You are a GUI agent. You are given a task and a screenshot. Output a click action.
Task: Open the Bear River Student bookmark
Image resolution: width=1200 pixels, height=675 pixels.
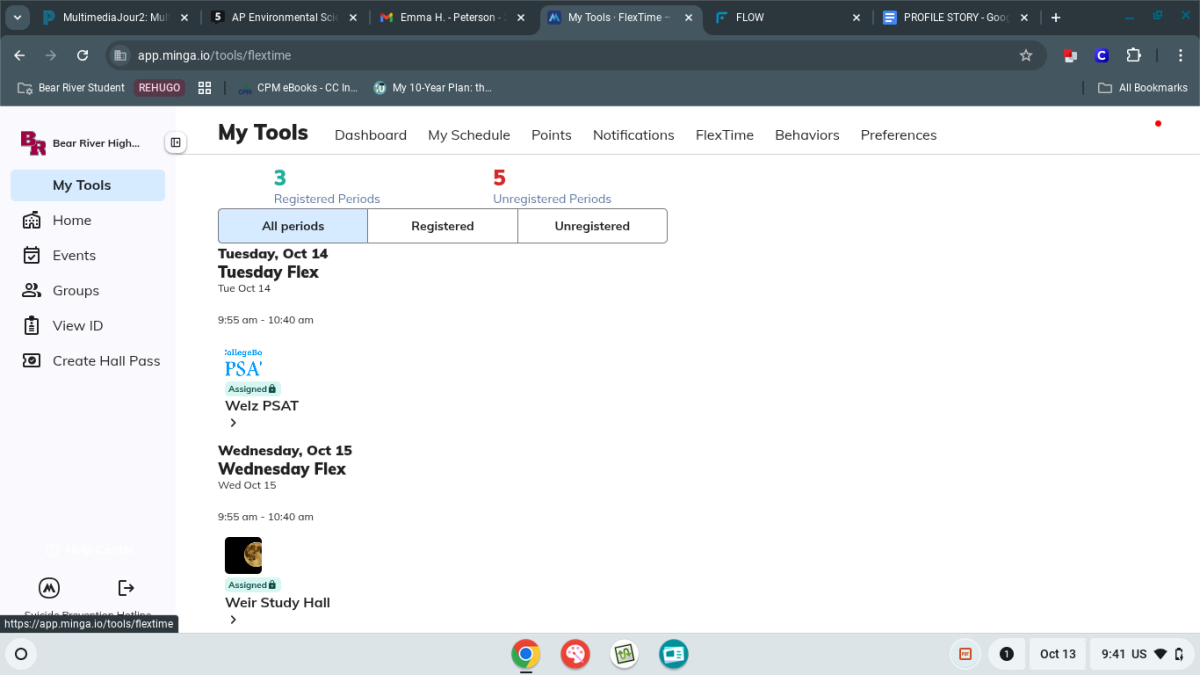coord(71,88)
